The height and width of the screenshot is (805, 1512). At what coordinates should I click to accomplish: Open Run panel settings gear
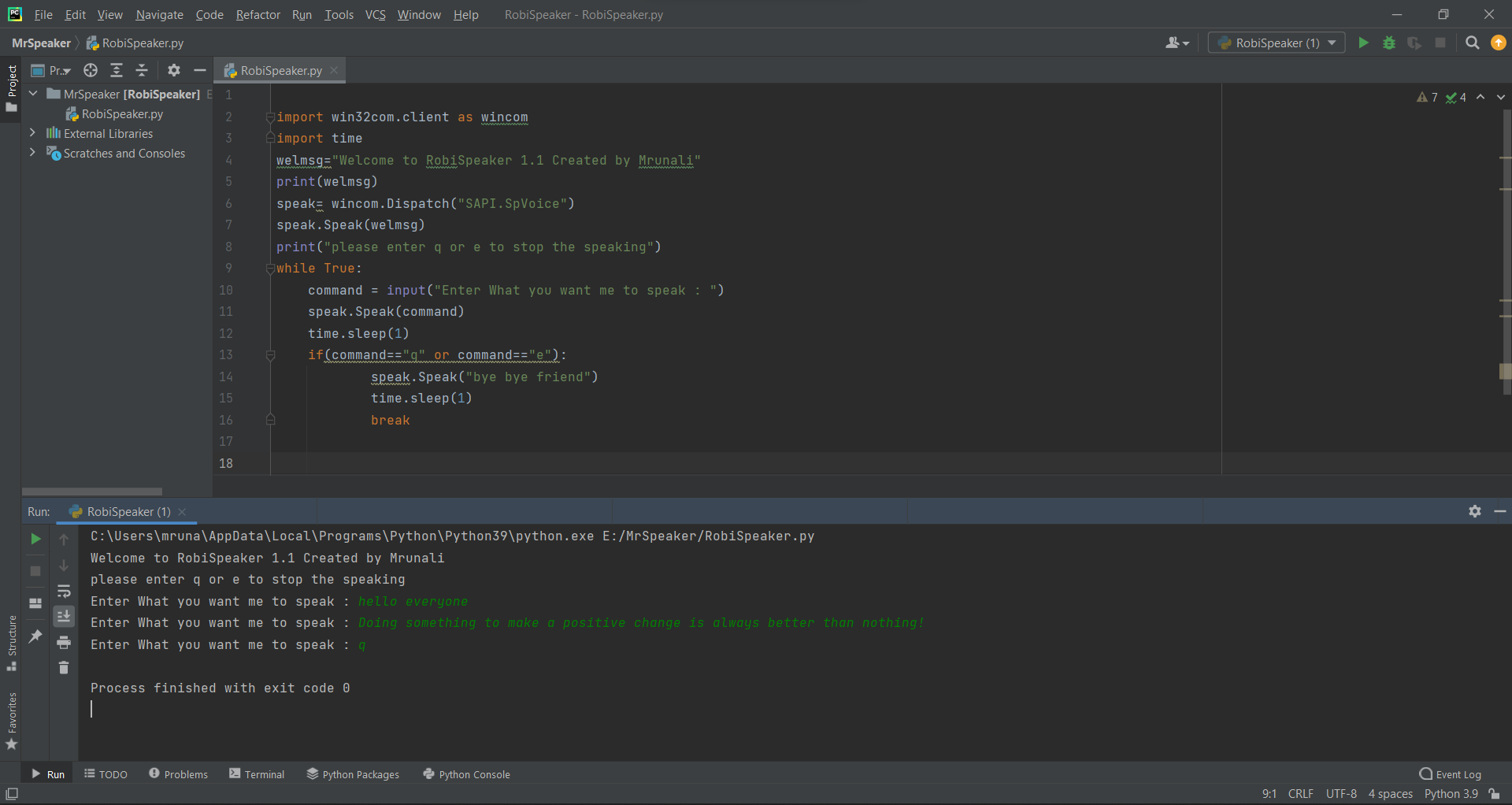pyautogui.click(x=1475, y=511)
